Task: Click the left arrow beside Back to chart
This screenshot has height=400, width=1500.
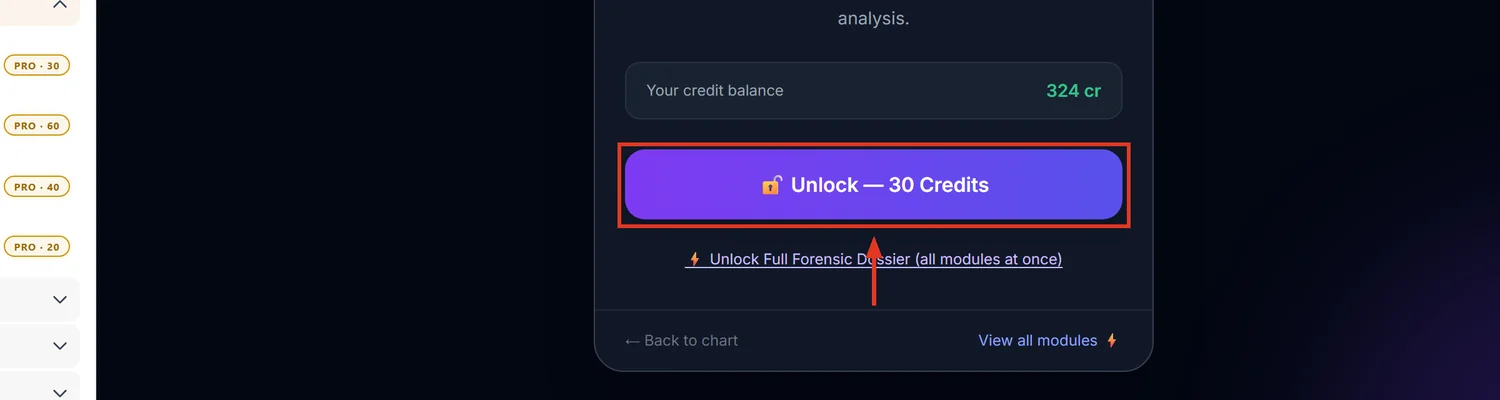Action: click(632, 341)
